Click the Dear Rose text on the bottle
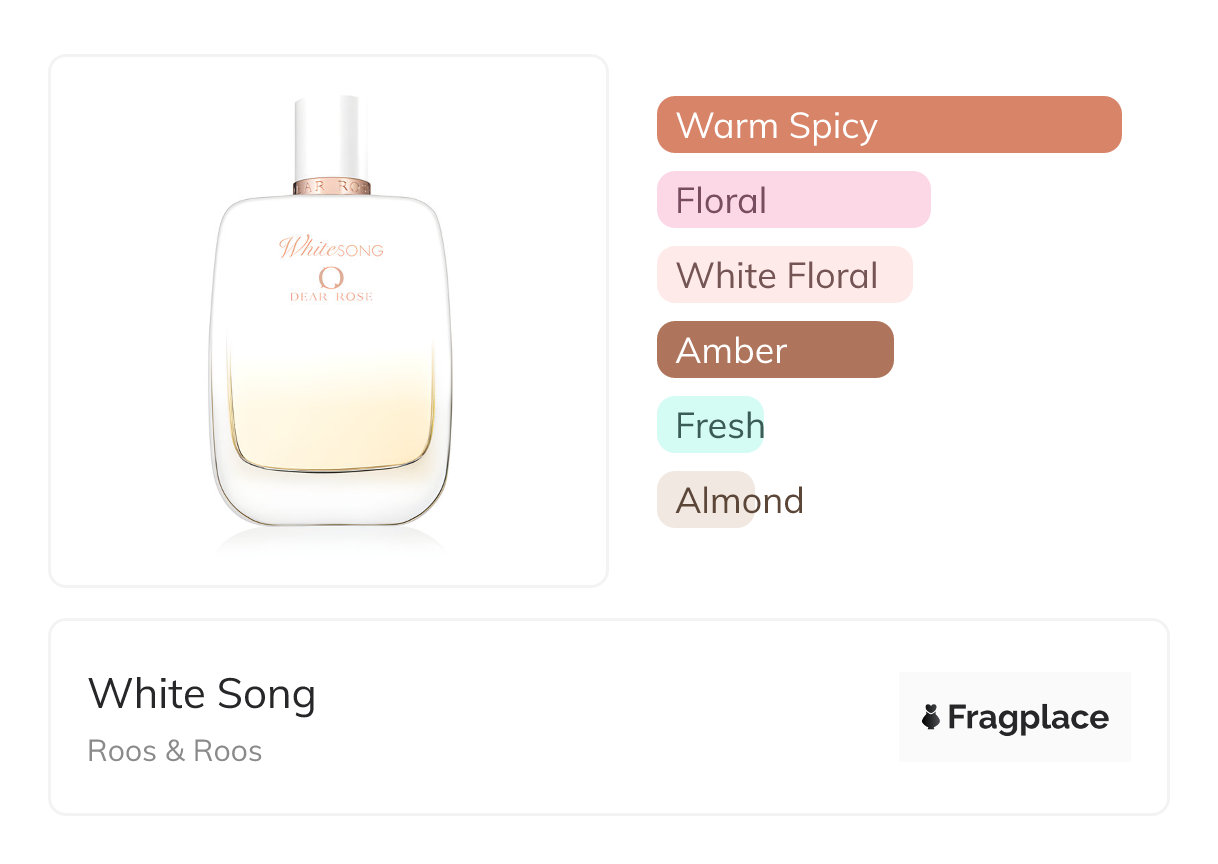This screenshot has width=1218, height=864. (331, 297)
